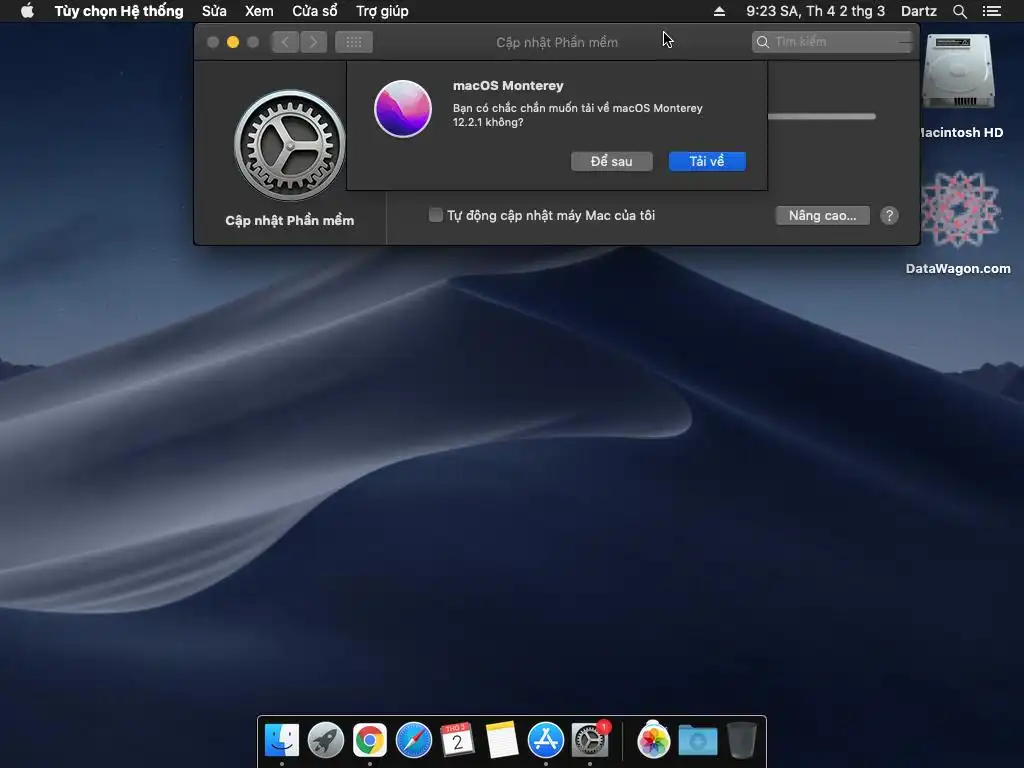
Task: Click the Tải về download button
Action: pos(707,161)
